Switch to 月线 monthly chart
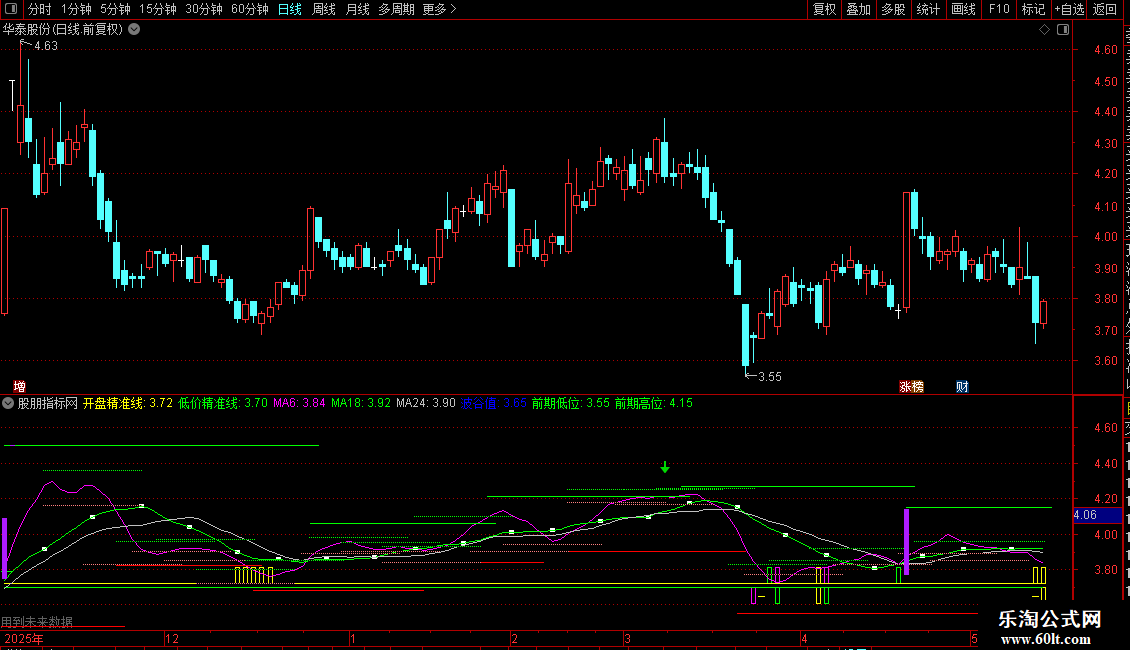1130x650 pixels. [357, 9]
